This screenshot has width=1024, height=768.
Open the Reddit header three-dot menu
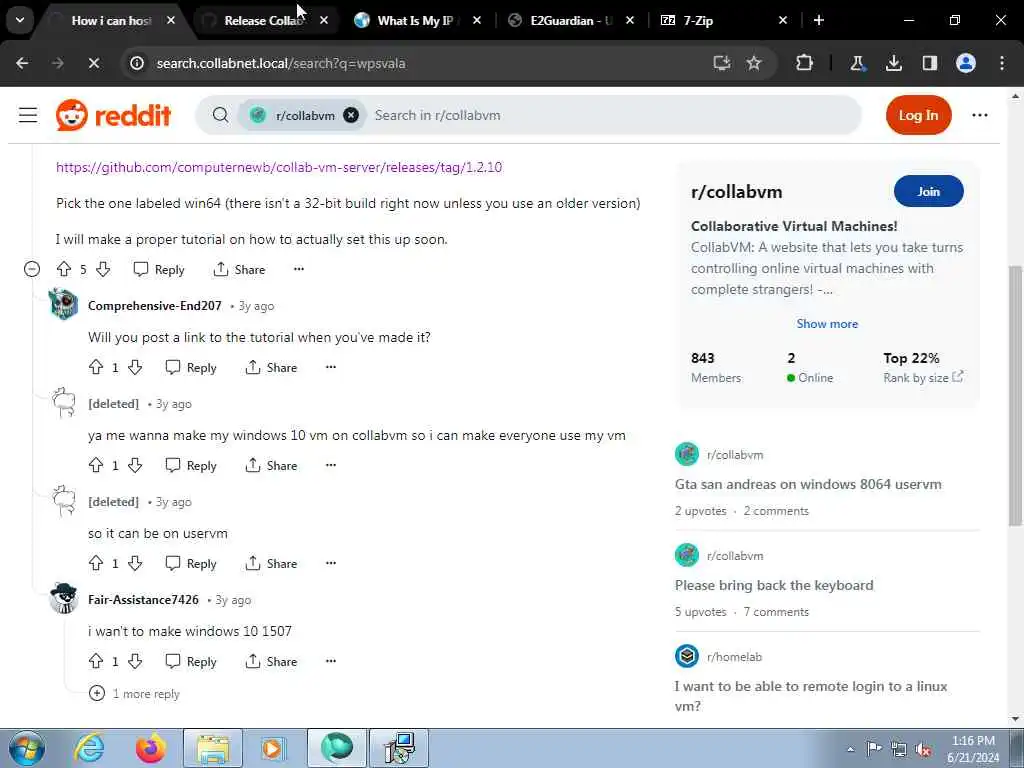(x=980, y=116)
